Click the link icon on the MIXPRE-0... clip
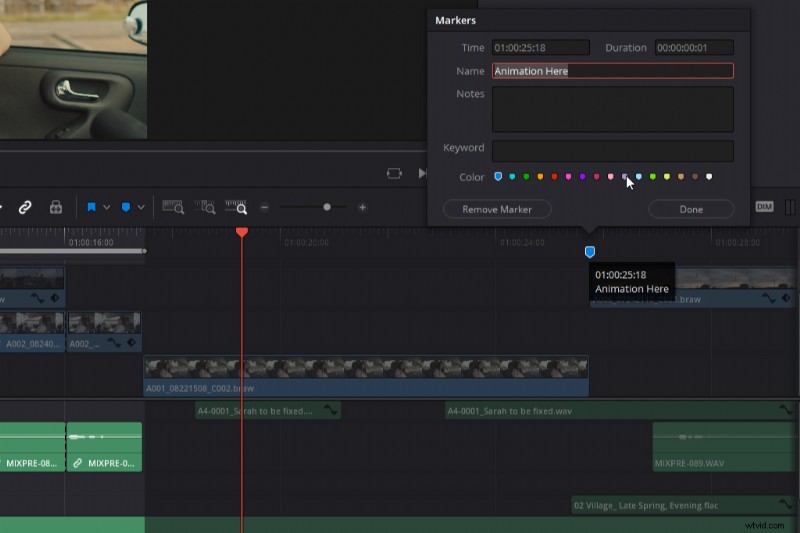This screenshot has height=533, width=800. coord(78,463)
